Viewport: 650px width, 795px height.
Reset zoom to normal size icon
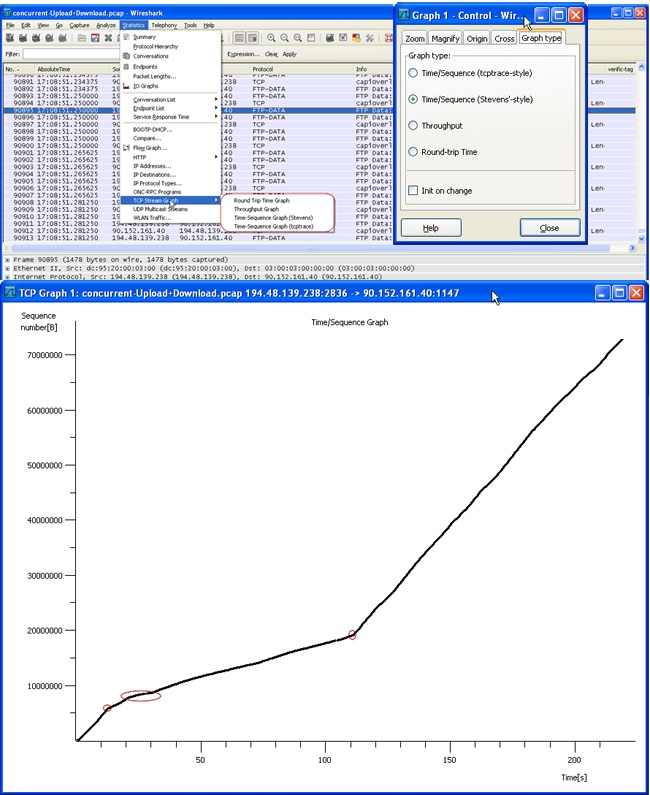tap(298, 38)
